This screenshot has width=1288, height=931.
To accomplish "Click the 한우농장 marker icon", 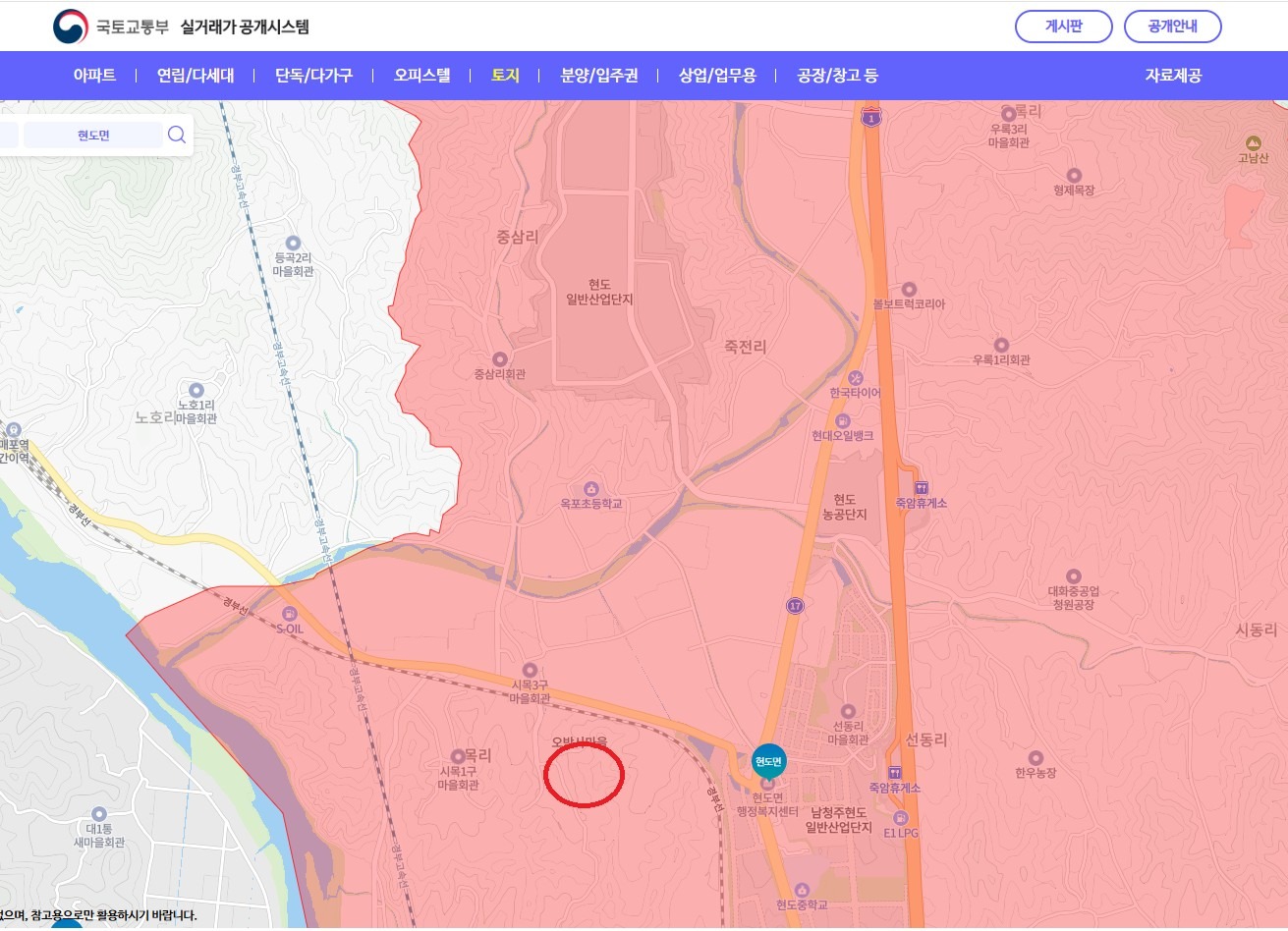I will (1036, 757).
